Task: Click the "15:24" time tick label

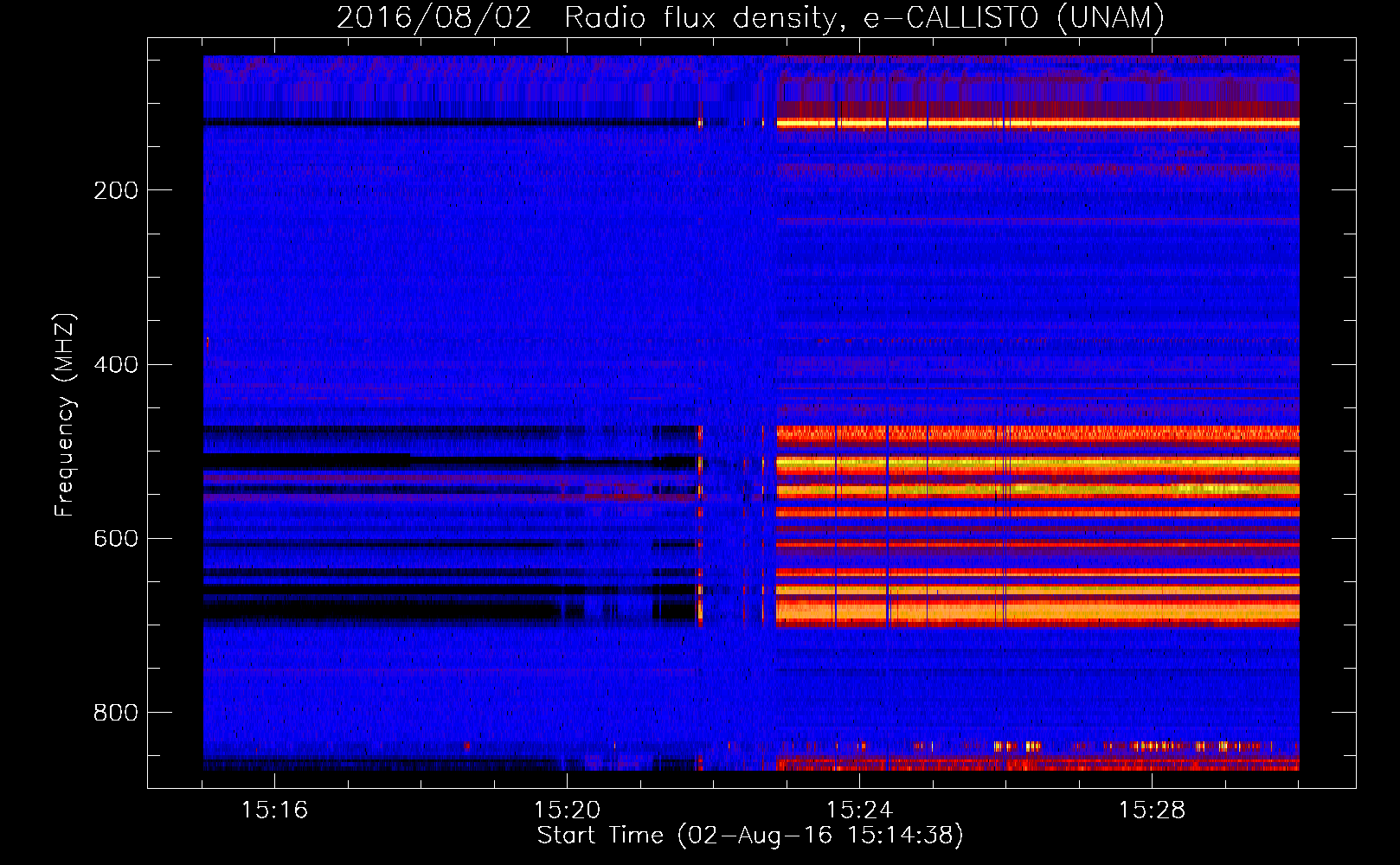Action: point(859,811)
